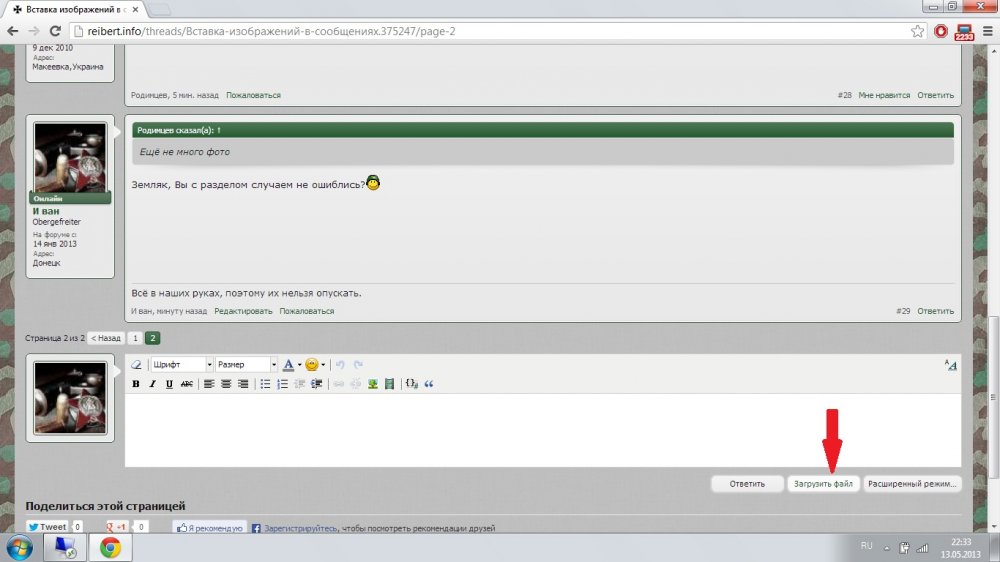Insert a numbered list
Image resolution: width=1000 pixels, height=562 pixels.
pos(283,383)
